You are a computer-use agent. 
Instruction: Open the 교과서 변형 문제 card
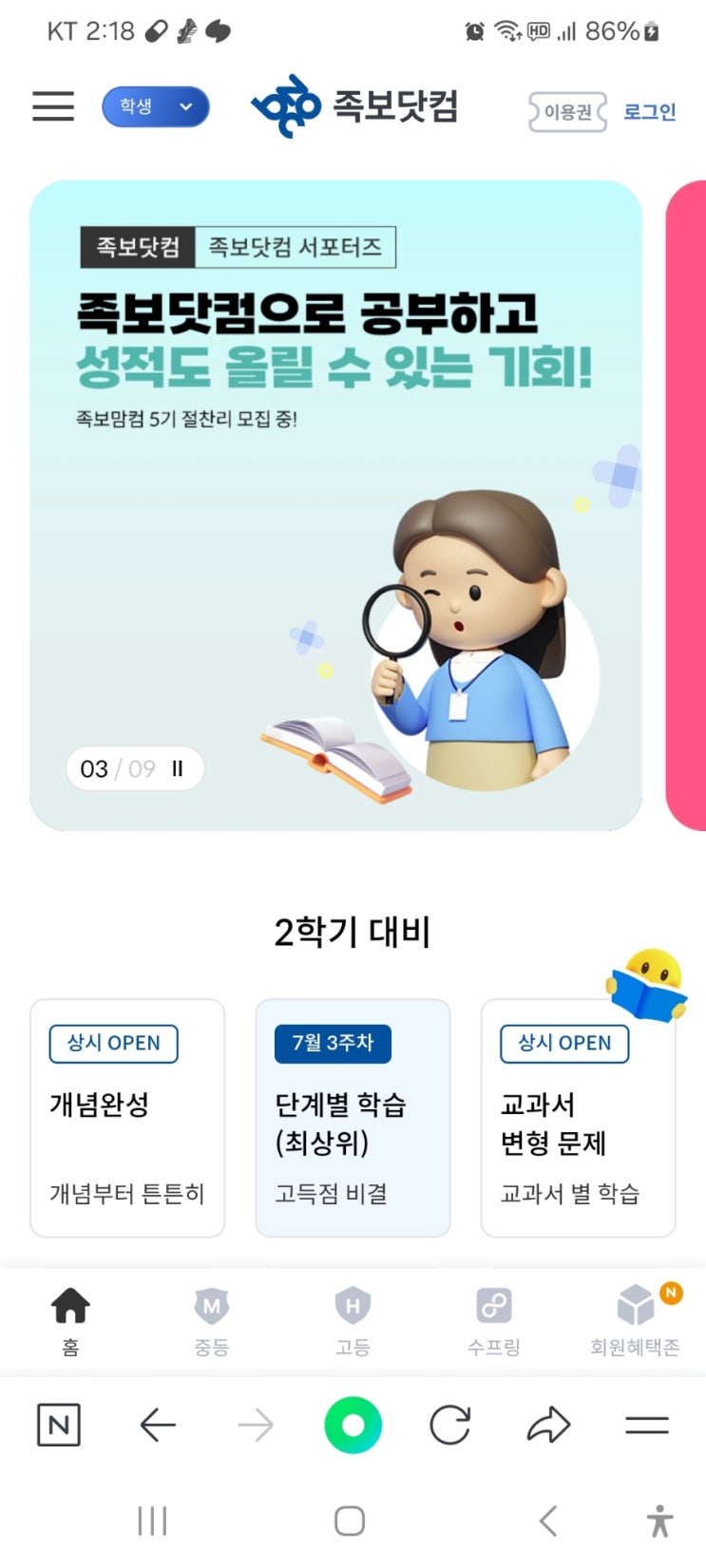578,1118
